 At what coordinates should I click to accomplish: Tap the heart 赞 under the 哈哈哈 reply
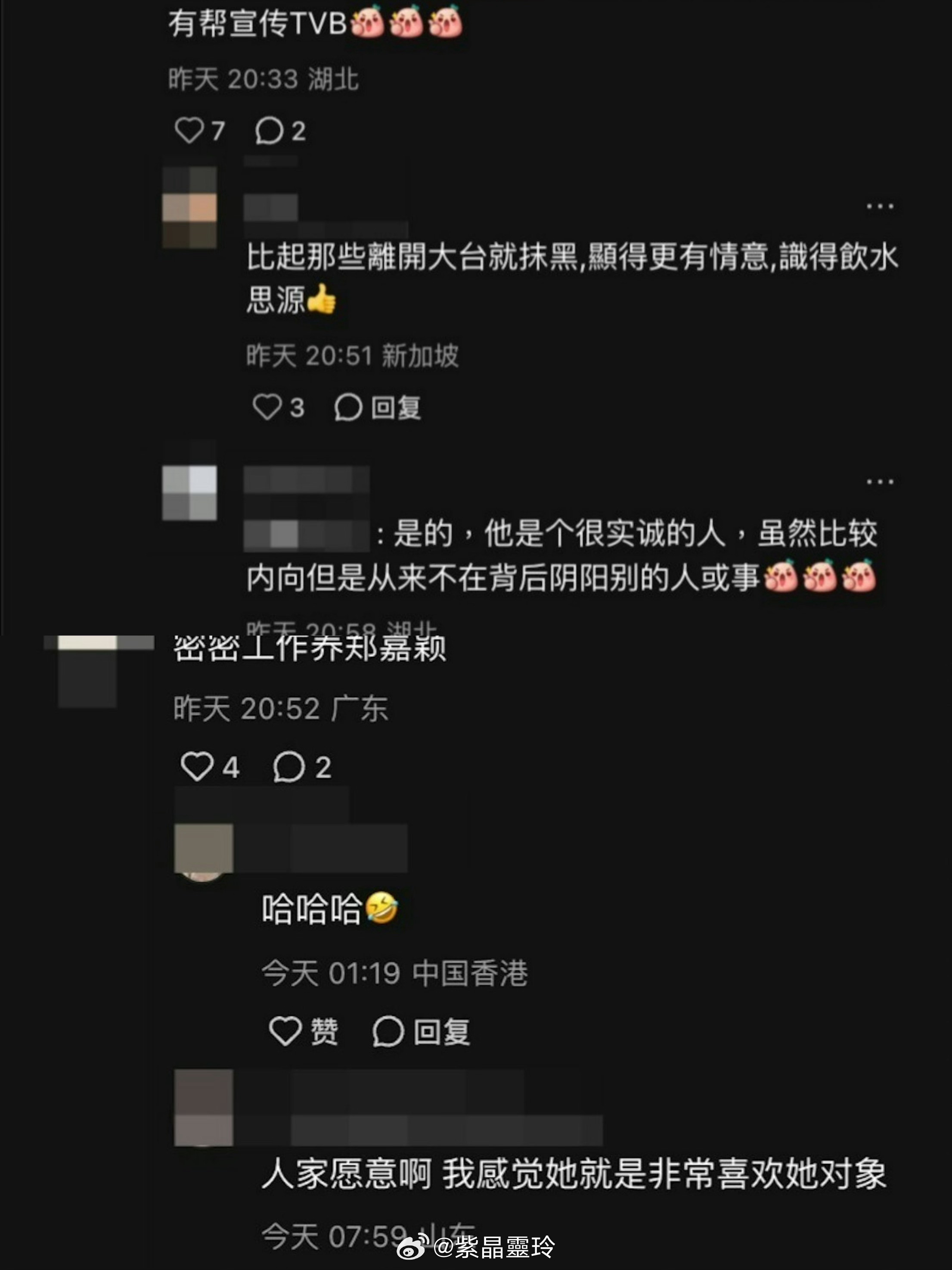coord(304,1031)
